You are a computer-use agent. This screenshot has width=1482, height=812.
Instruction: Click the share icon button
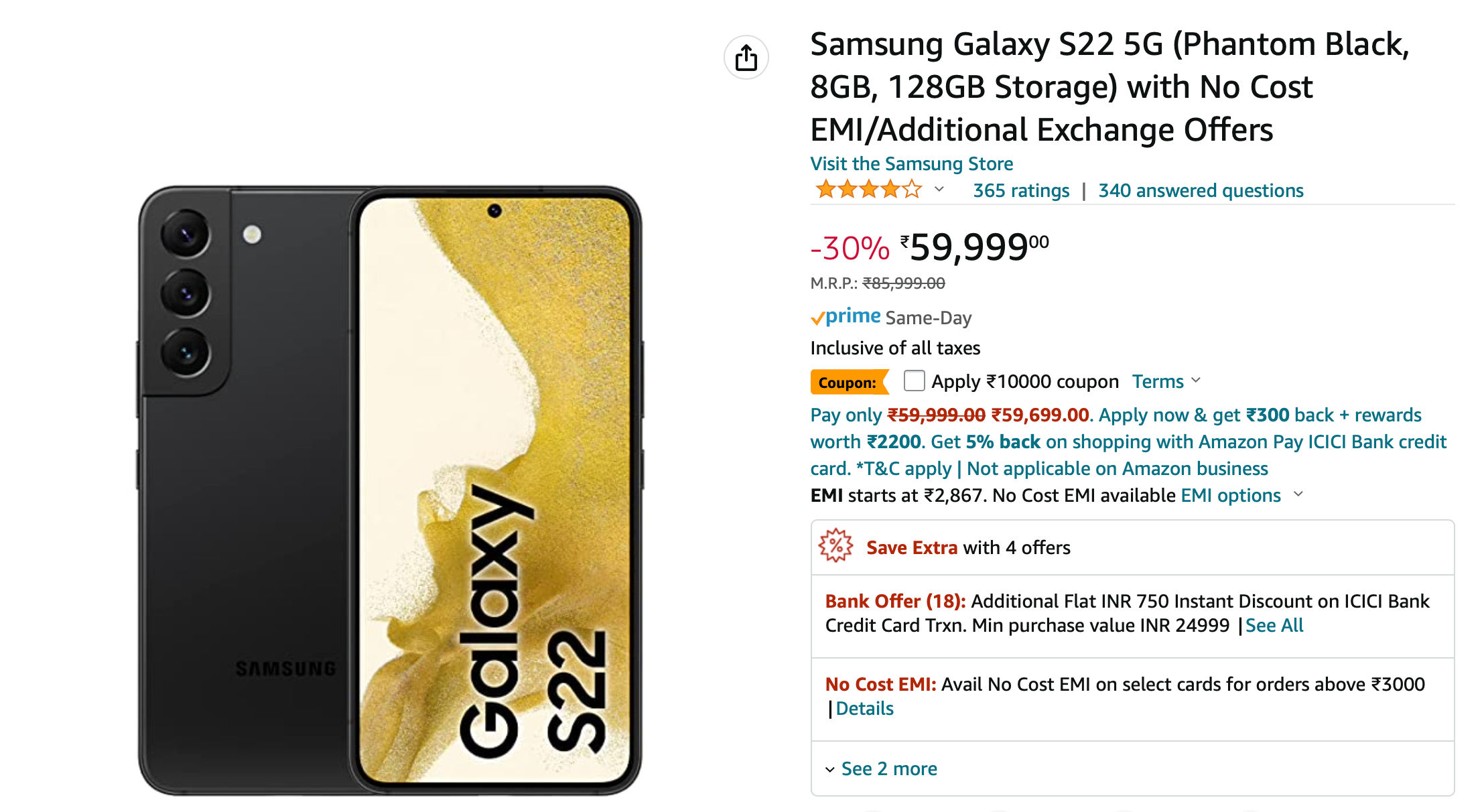pyautogui.click(x=746, y=58)
